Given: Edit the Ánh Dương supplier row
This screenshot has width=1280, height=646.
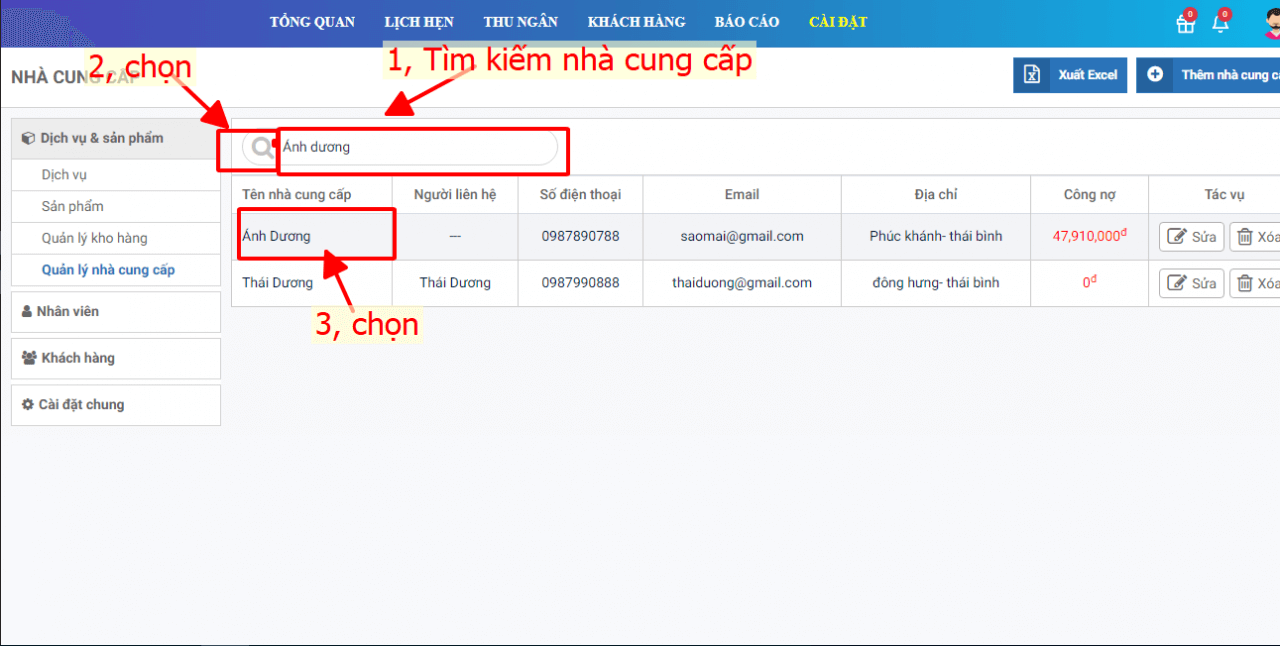Looking at the screenshot, I should 1191,237.
